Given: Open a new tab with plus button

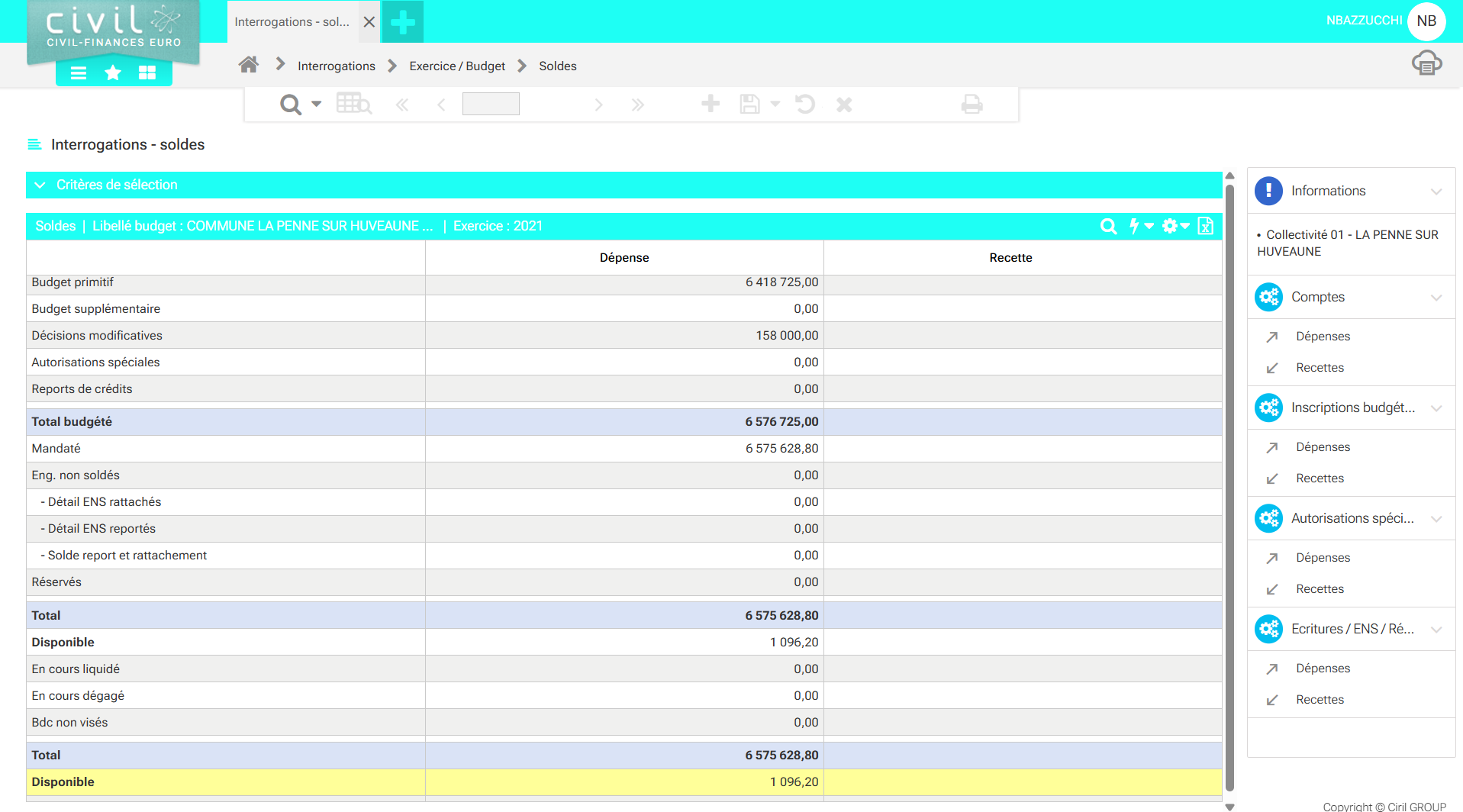Looking at the screenshot, I should coord(403,22).
